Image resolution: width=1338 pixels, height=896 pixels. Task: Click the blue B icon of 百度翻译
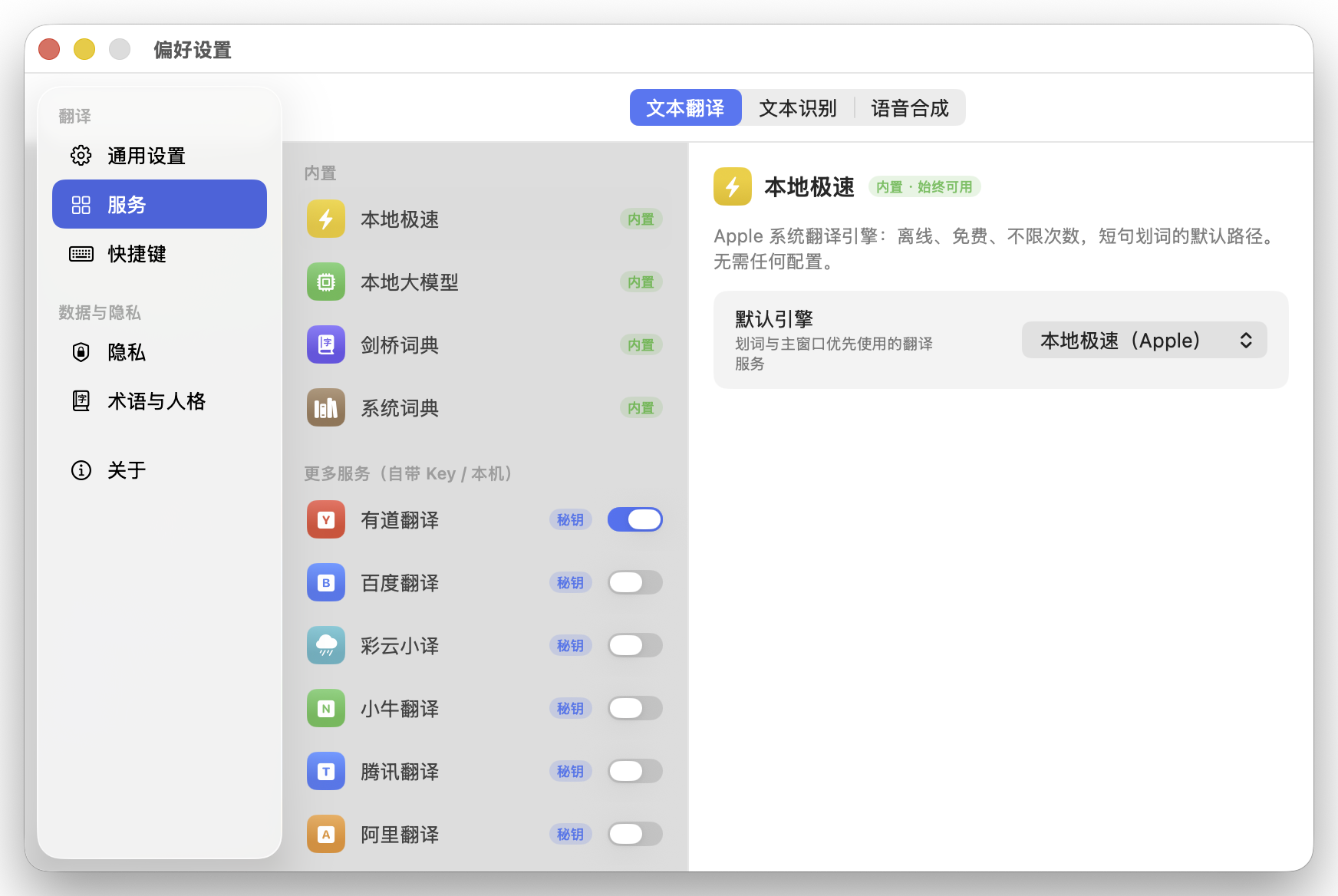click(x=326, y=583)
